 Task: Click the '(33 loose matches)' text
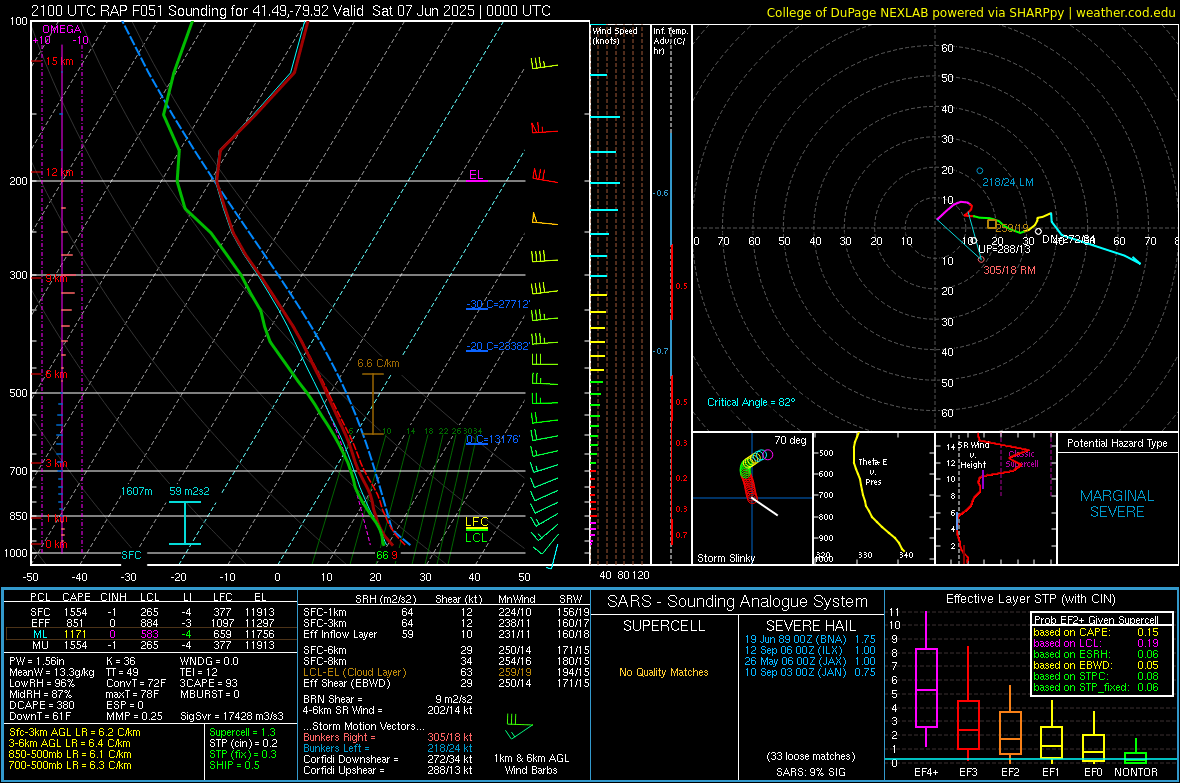[x=810, y=756]
